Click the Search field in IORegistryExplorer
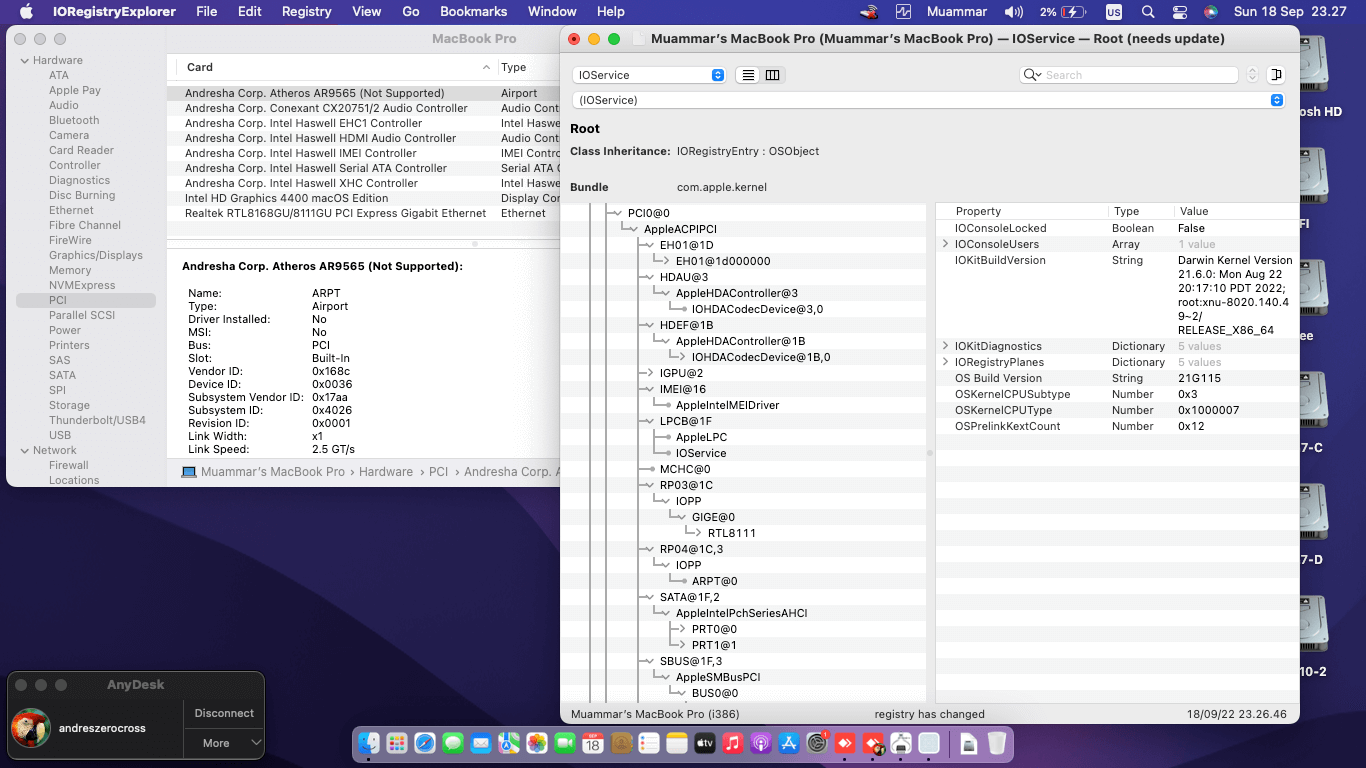Viewport: 1366px width, 768px height. [x=1129, y=75]
